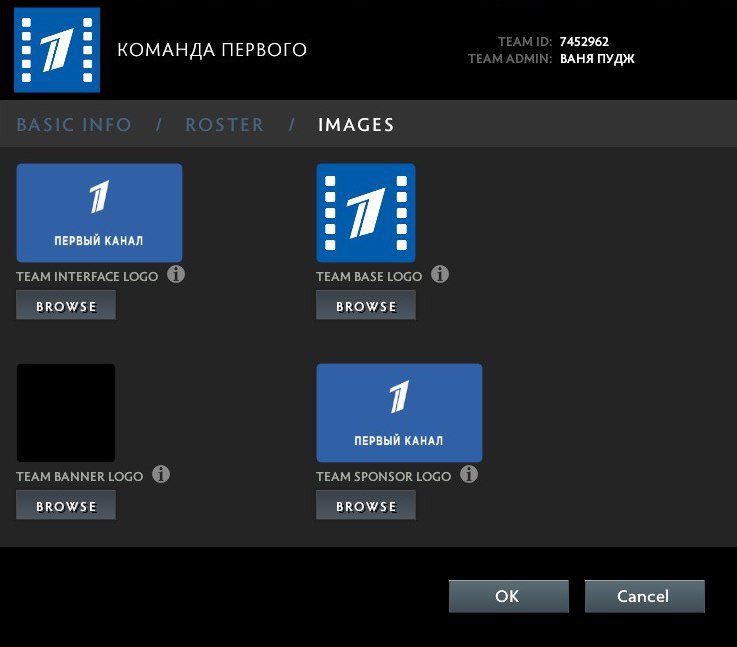
Task: Click the TEAM ADMIN: label
Action: point(510,59)
